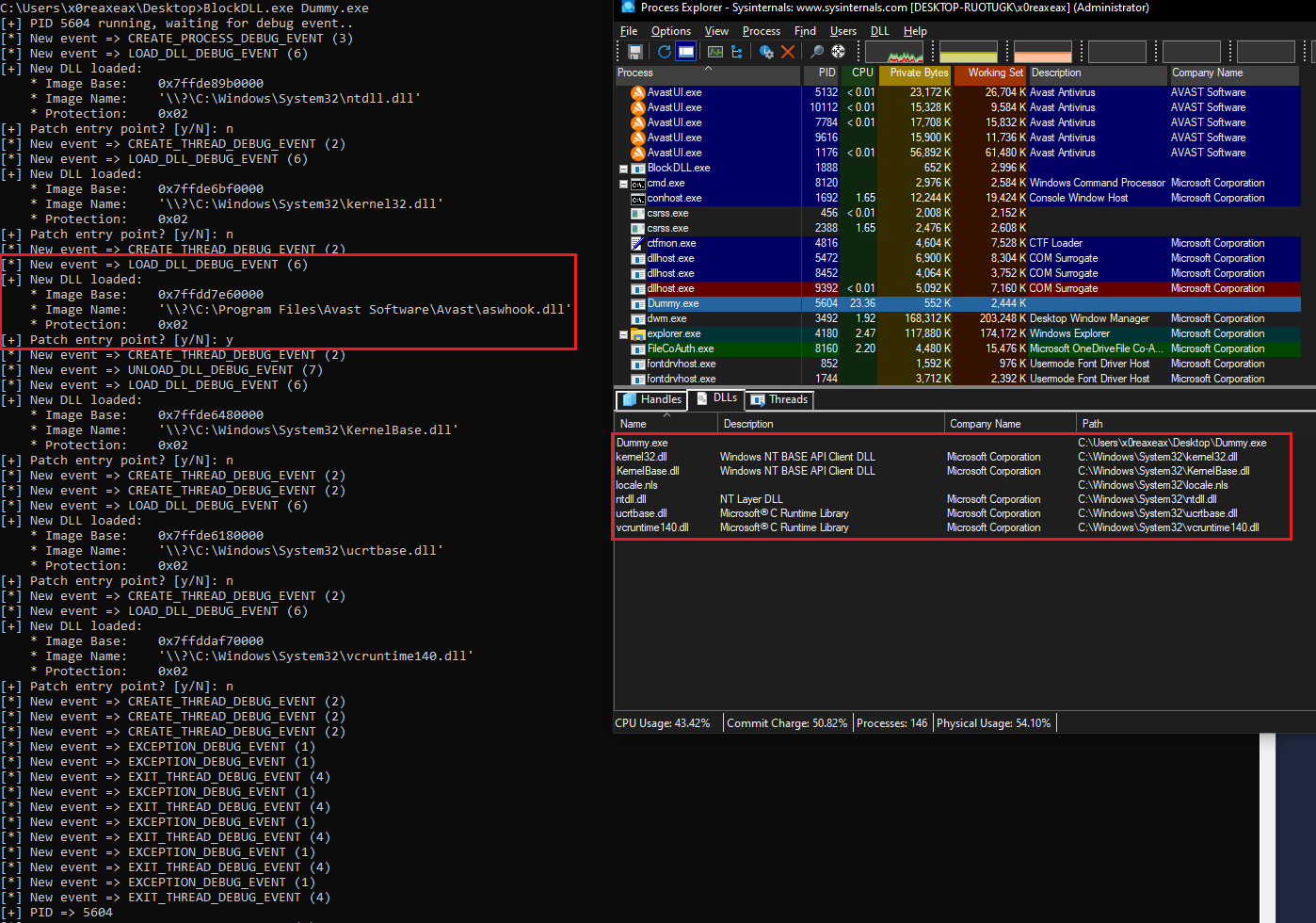This screenshot has width=1316, height=923.
Task: Select the Dummy.exe process row
Action: click(673, 303)
